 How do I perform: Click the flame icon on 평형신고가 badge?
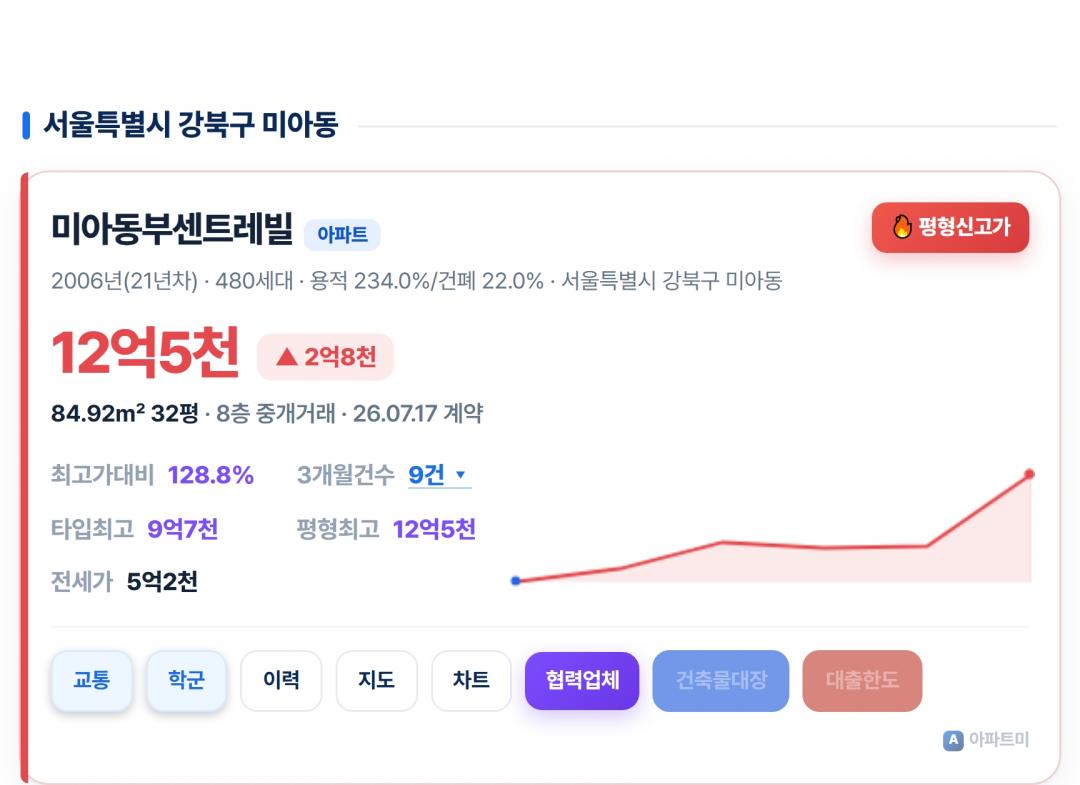coord(902,227)
